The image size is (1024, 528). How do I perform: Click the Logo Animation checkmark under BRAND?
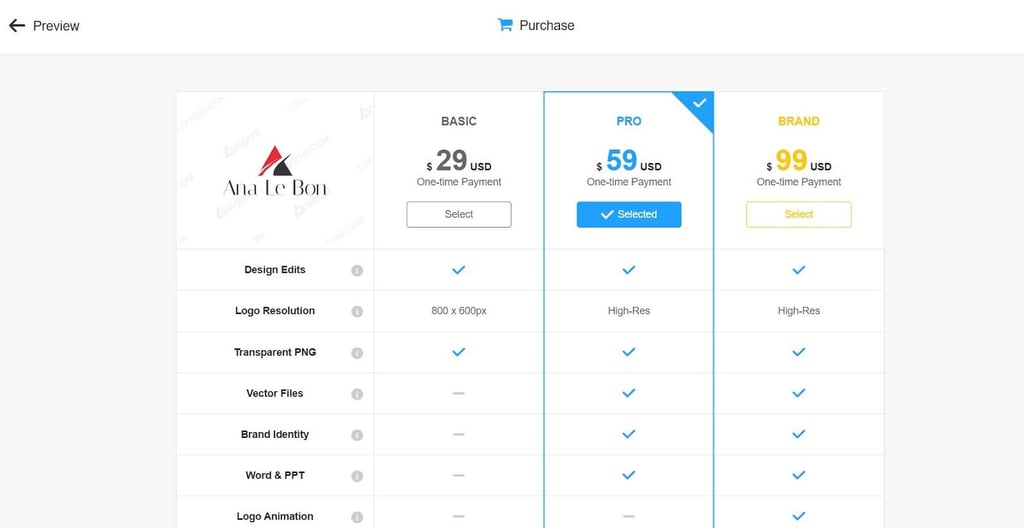(799, 517)
